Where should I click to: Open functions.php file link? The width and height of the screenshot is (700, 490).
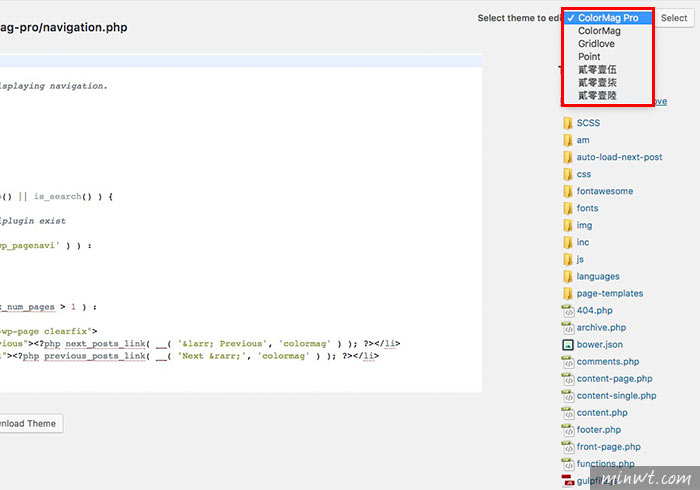point(605,464)
